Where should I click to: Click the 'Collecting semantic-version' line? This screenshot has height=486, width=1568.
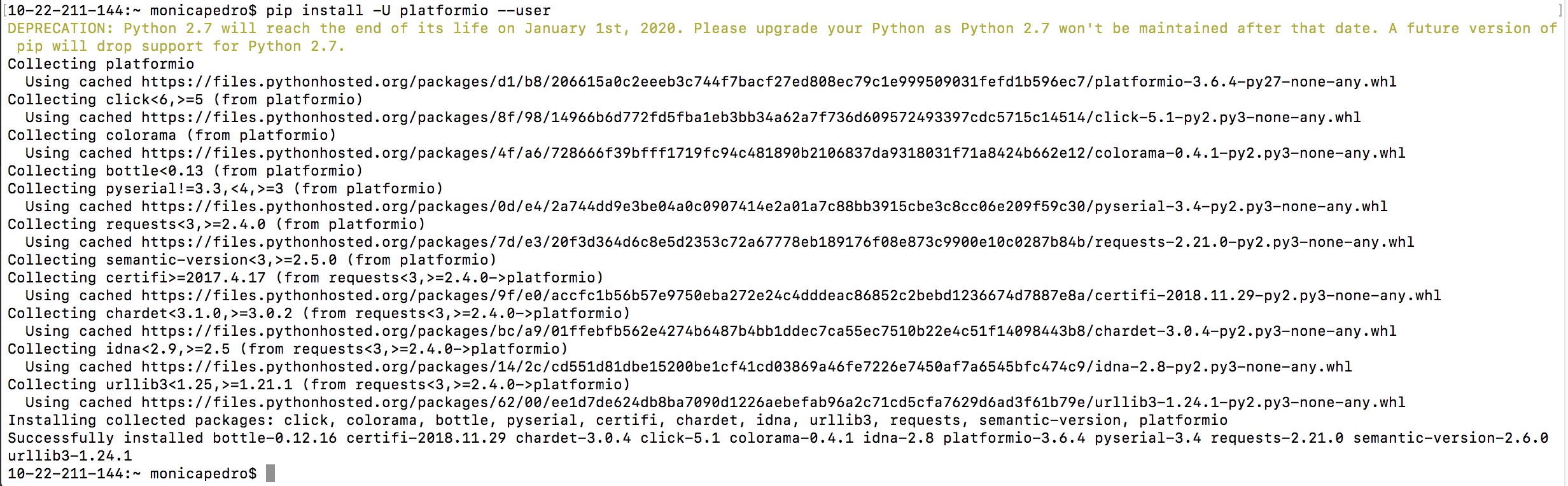point(252,260)
